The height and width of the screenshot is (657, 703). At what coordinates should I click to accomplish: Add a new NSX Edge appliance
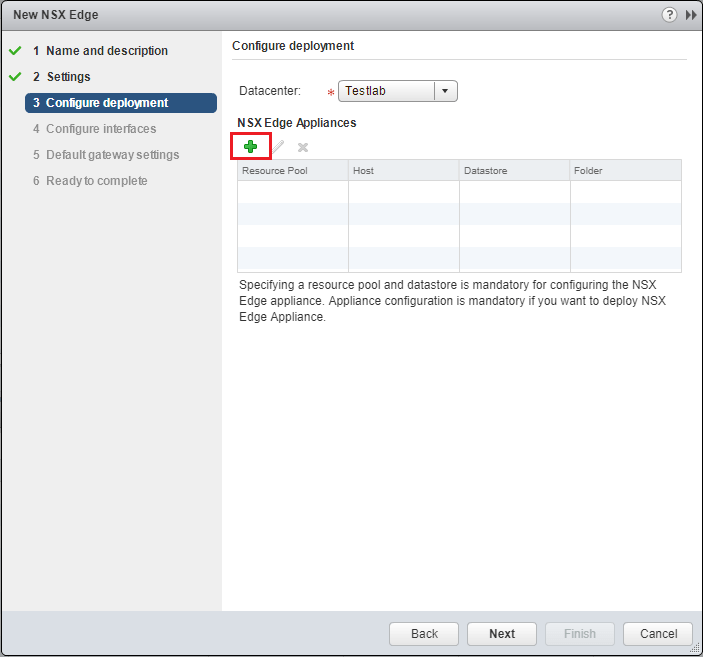pos(250,147)
